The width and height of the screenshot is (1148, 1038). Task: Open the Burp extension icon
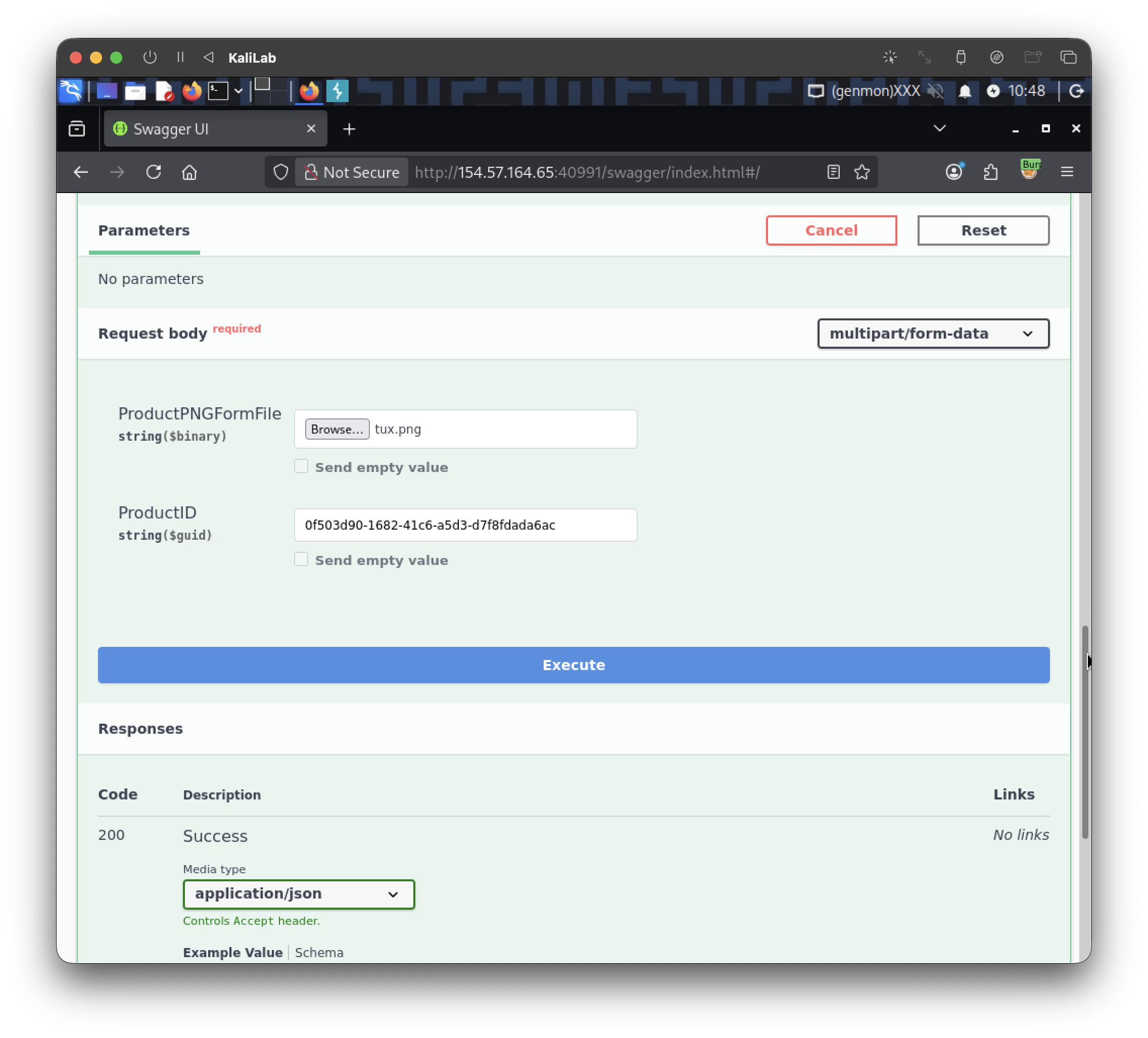(x=1030, y=170)
